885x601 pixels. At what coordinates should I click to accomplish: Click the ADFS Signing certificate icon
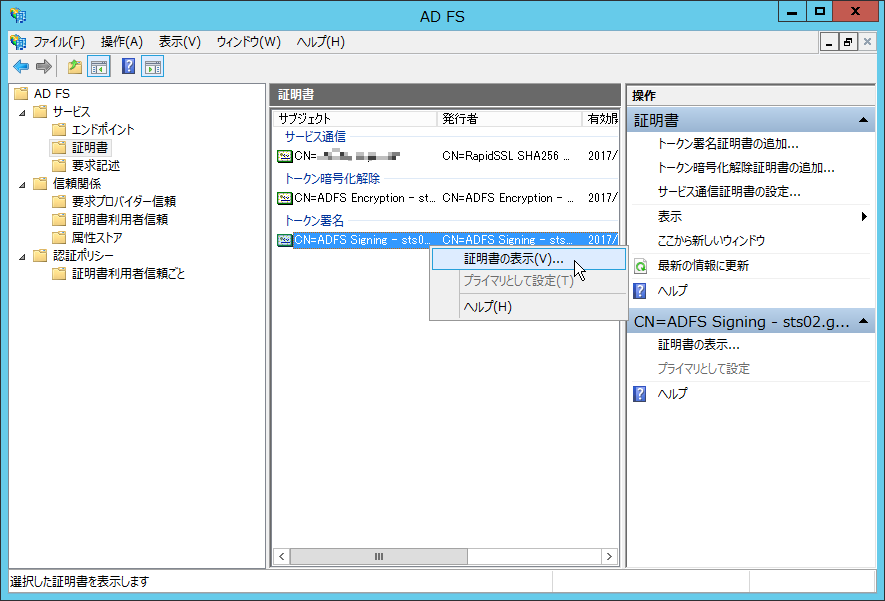click(x=285, y=240)
